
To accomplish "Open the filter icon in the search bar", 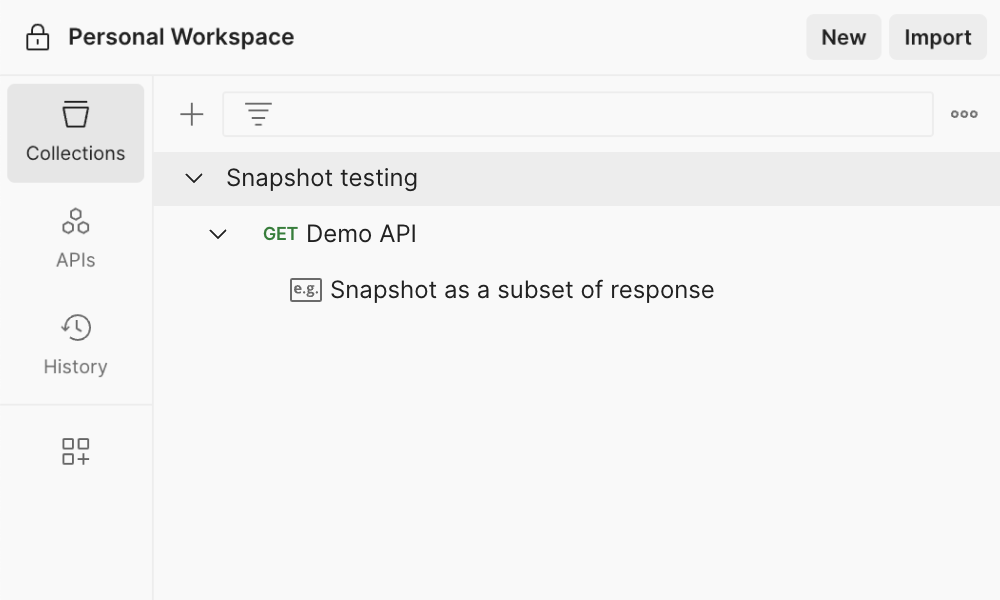I will point(258,113).
